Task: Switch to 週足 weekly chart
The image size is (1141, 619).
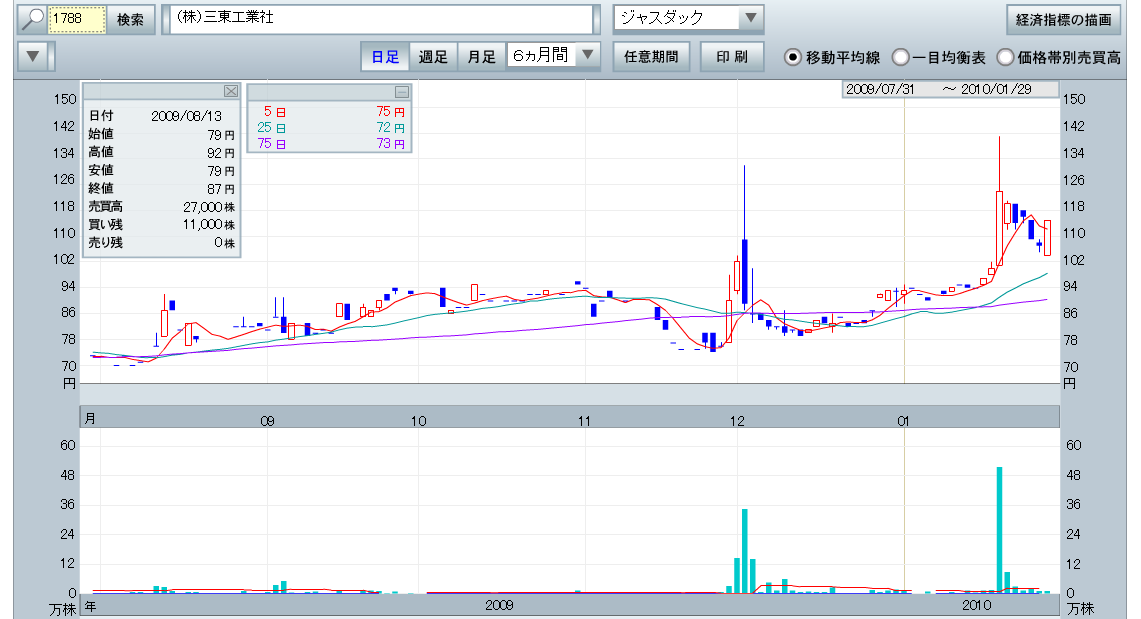Action: [x=433, y=56]
